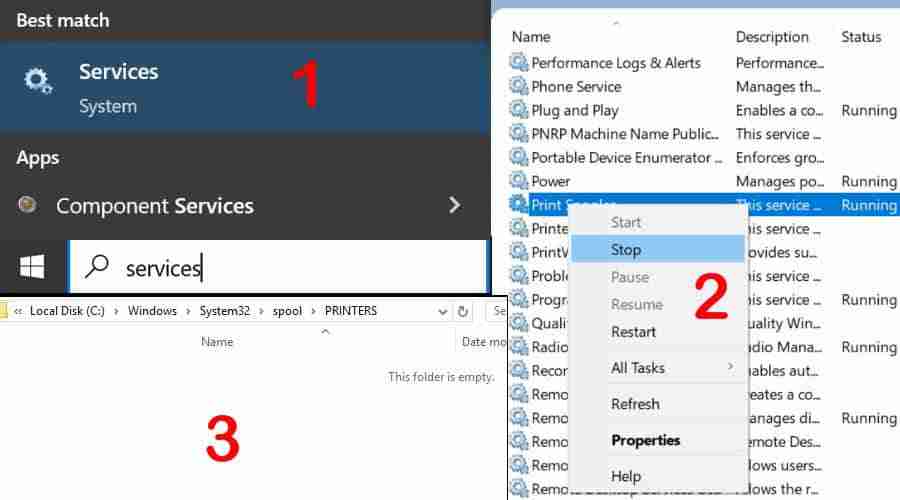Click the search magnifier icon
Image resolution: width=900 pixels, height=500 pixels.
[x=96, y=266]
